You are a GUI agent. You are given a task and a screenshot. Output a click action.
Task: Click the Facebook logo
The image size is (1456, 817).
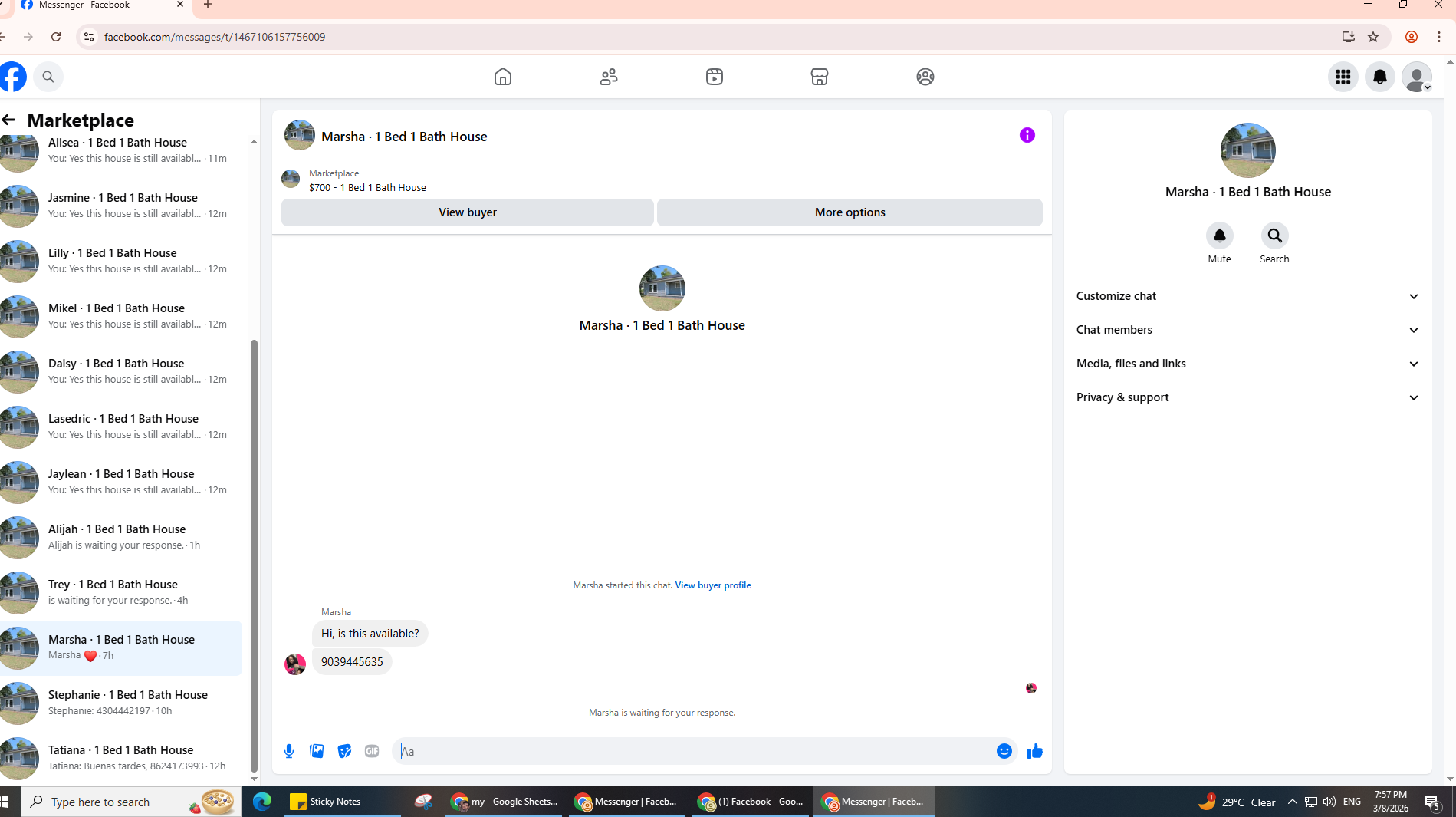[12, 77]
